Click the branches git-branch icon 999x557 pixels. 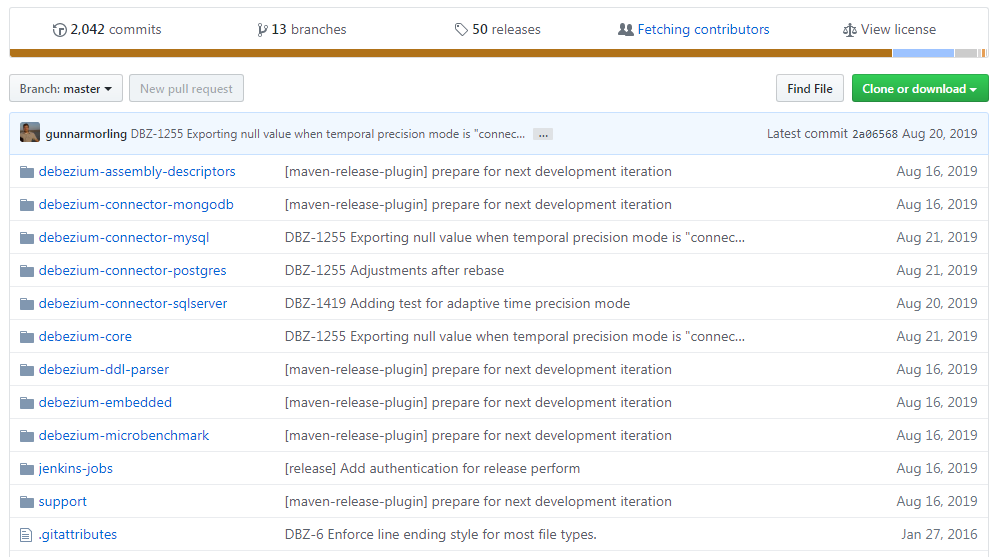click(262, 30)
